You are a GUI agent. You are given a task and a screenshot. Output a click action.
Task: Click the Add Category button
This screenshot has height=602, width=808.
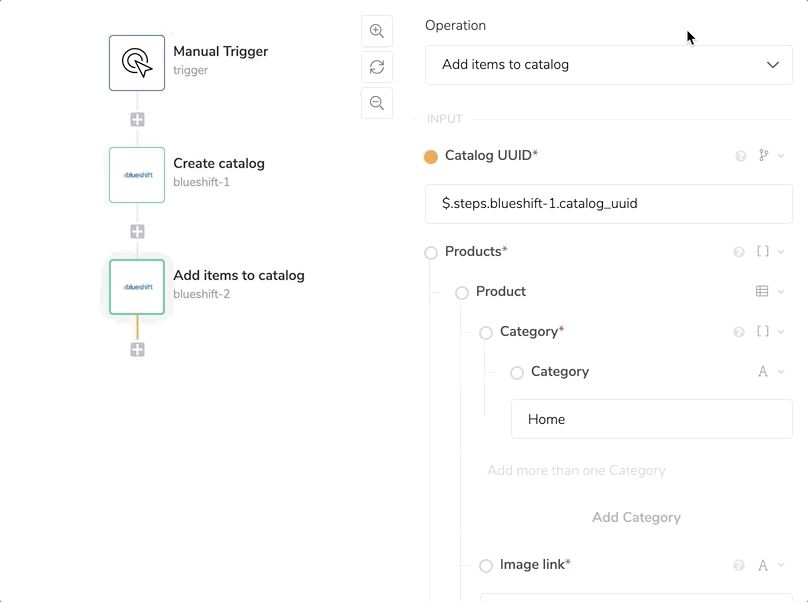tap(636, 518)
